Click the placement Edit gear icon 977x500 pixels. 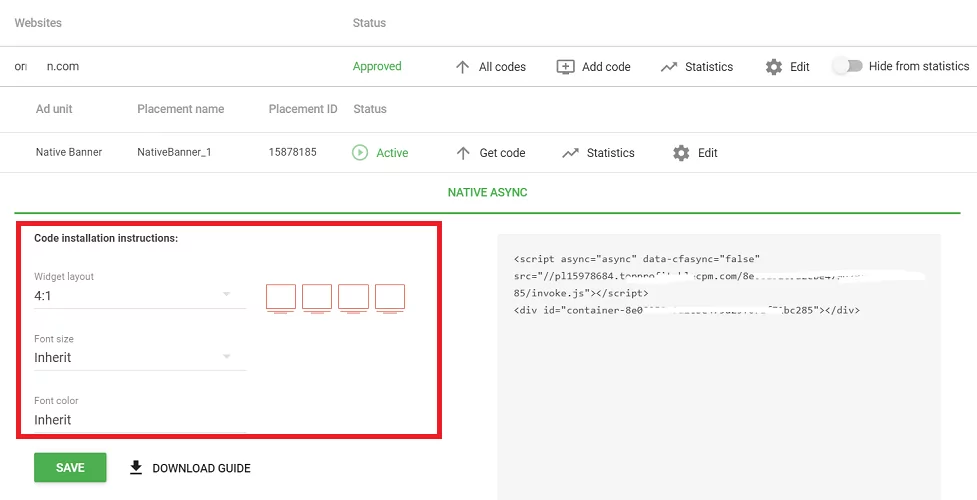[x=681, y=153]
